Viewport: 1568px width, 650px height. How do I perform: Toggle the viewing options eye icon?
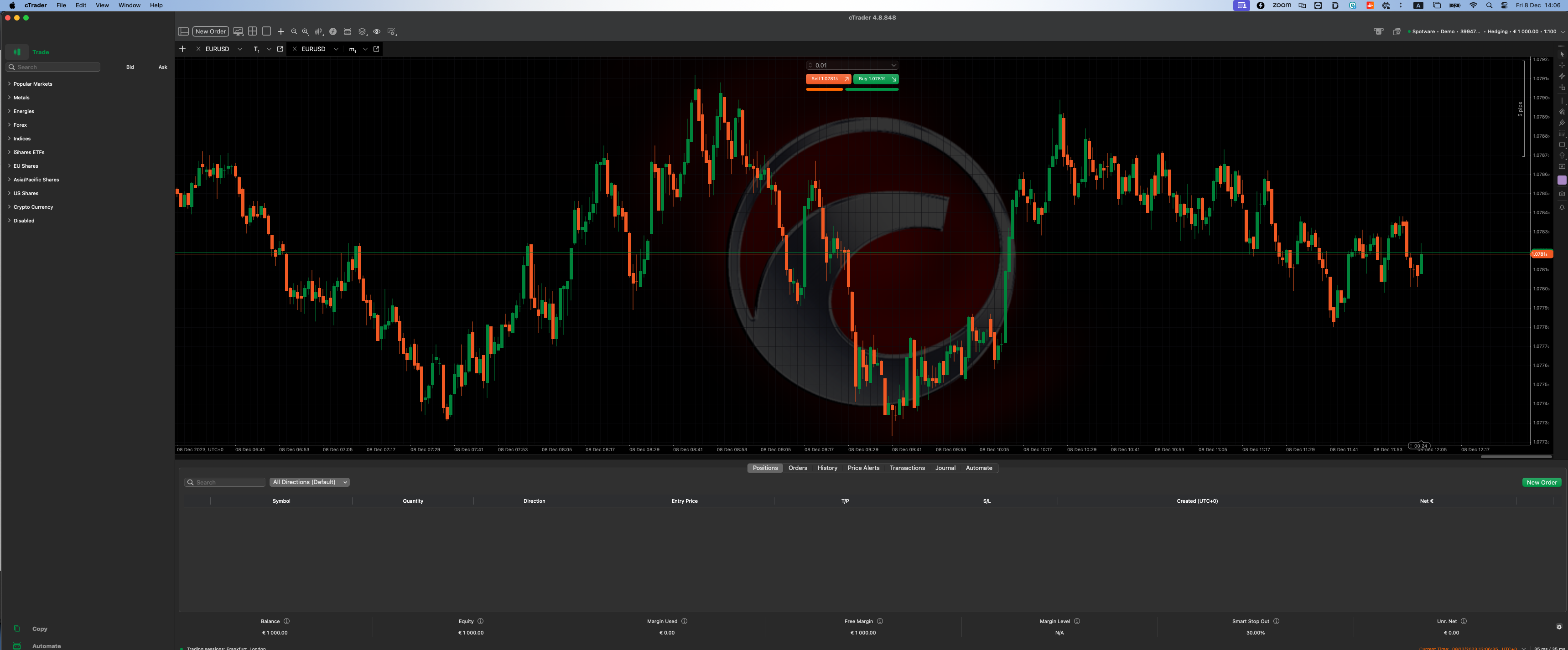(x=377, y=31)
